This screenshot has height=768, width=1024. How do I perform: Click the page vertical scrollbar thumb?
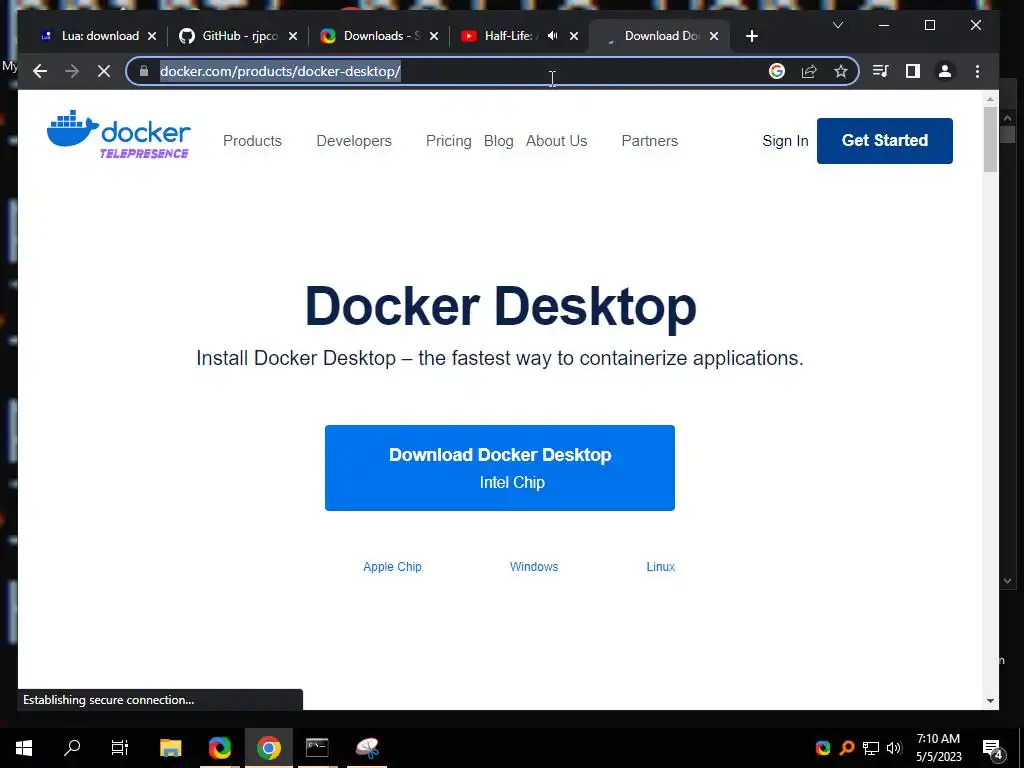click(x=990, y=139)
